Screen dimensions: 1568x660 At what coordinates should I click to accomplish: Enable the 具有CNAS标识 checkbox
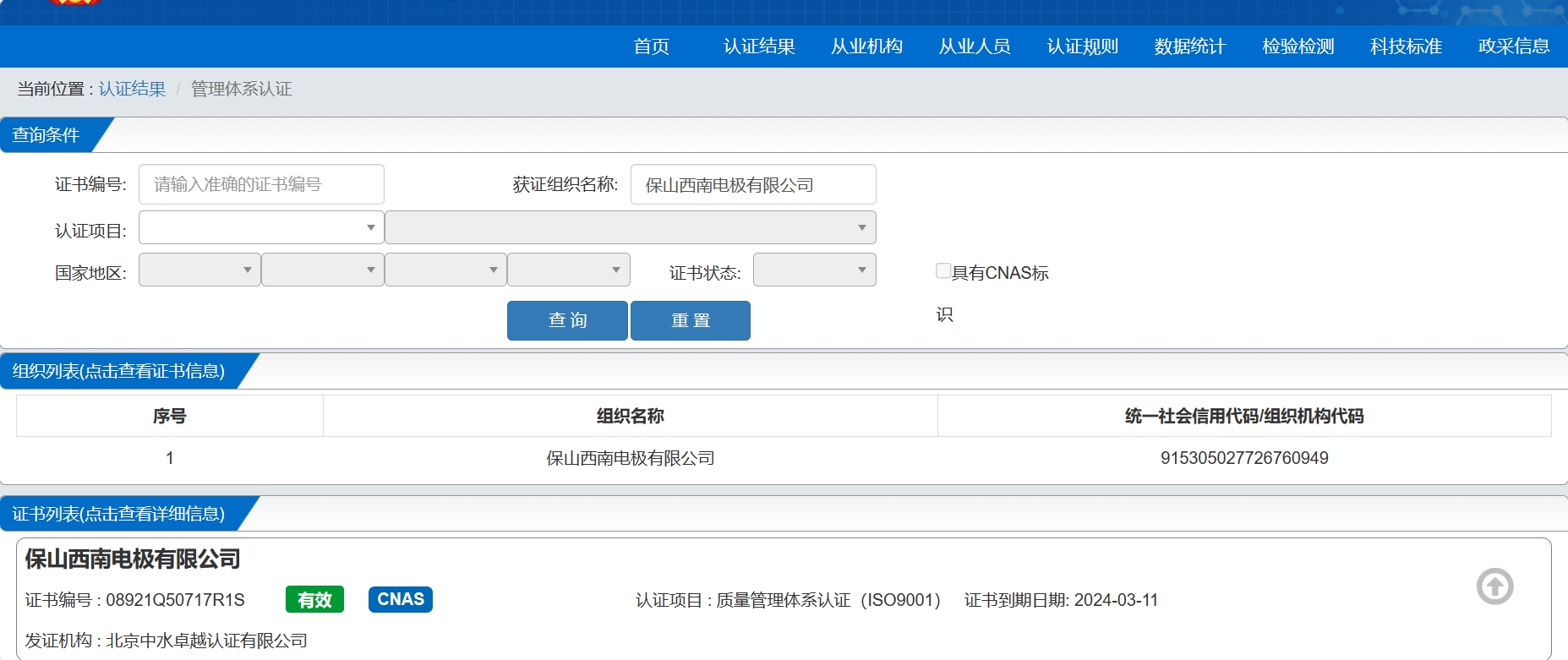click(x=943, y=270)
